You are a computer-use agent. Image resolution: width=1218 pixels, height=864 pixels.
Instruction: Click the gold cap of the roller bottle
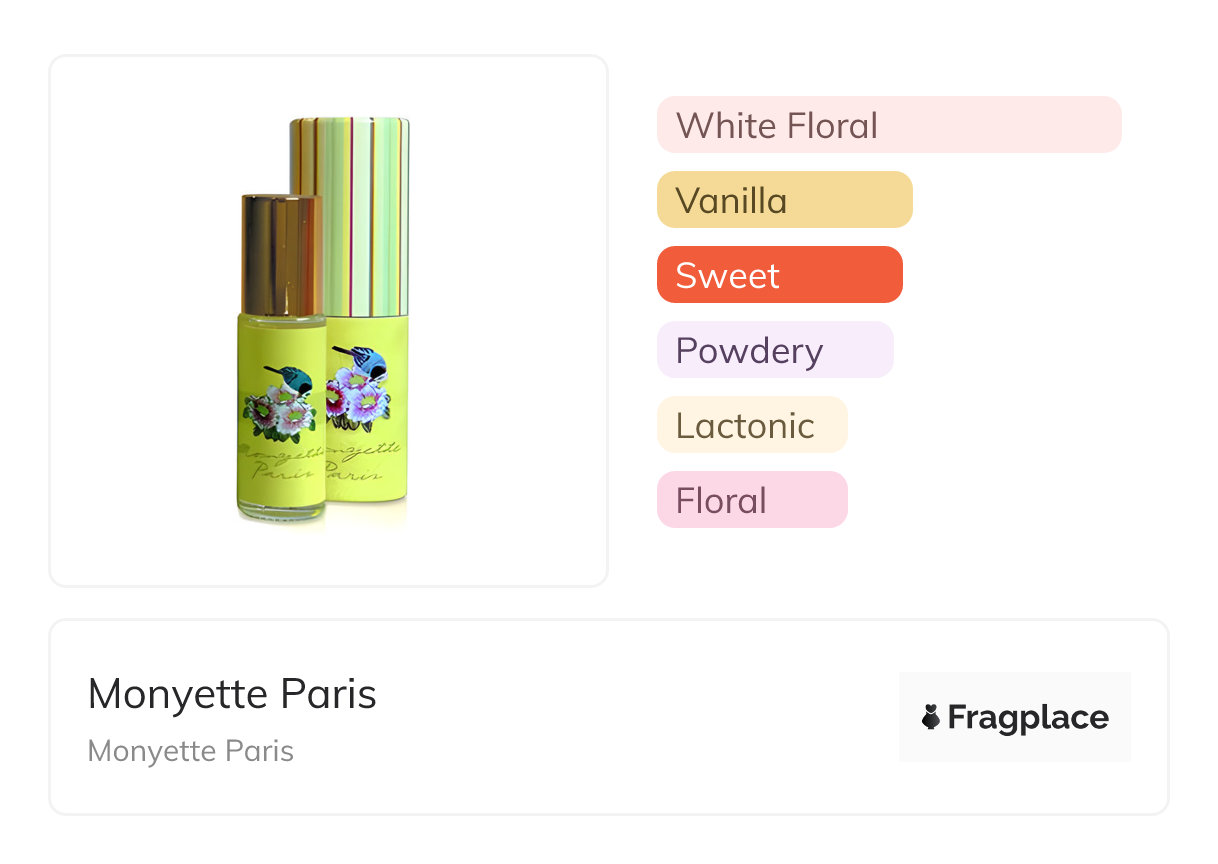coord(281,253)
